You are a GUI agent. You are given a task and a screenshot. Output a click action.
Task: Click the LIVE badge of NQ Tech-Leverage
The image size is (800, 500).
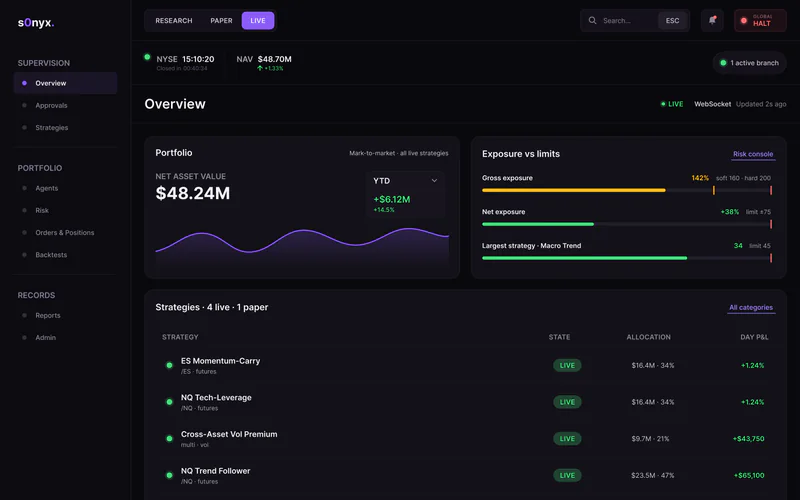click(x=567, y=402)
